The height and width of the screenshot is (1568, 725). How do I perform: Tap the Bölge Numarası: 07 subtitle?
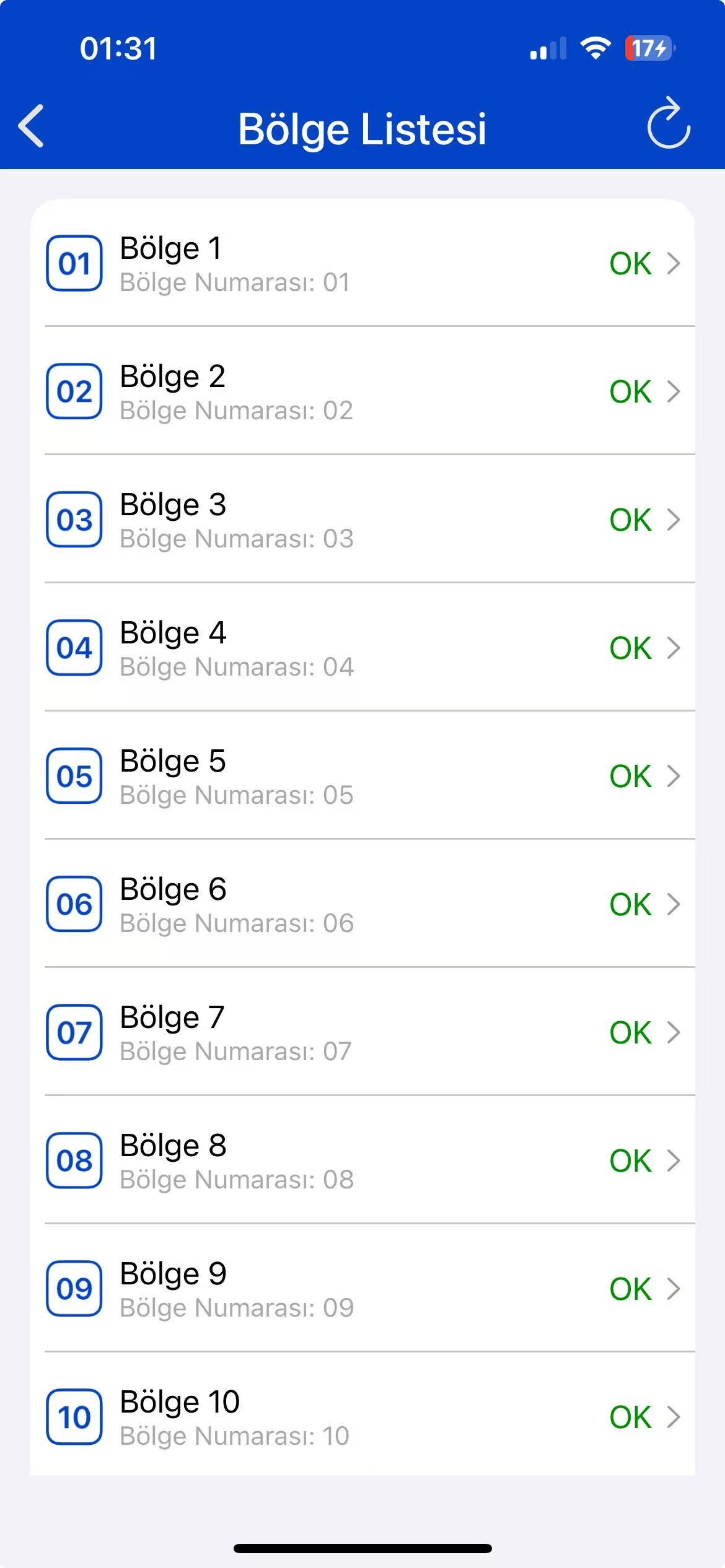235,1052
